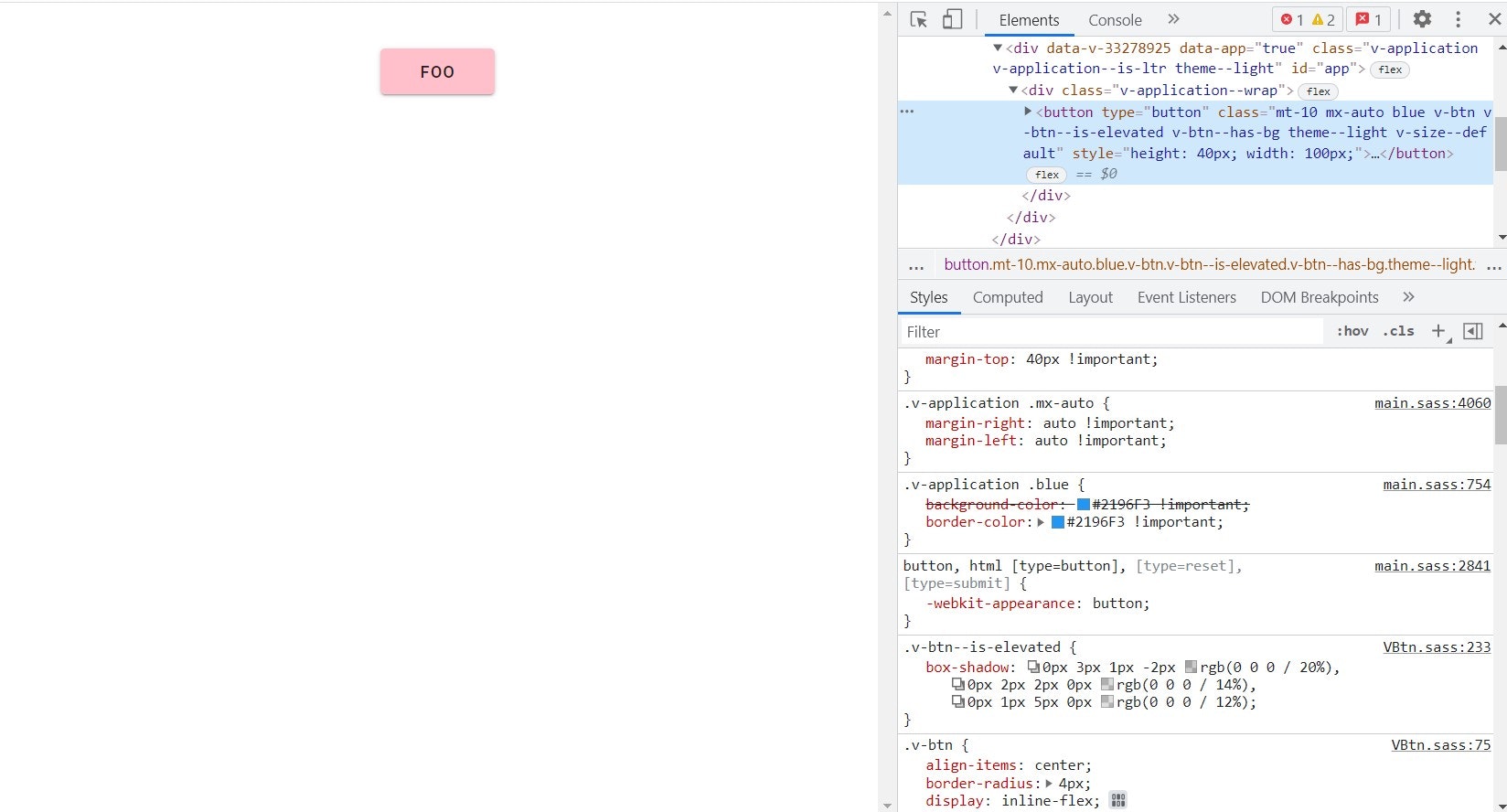Add a new style rule plus icon
This screenshot has width=1507, height=812.
[x=1439, y=331]
